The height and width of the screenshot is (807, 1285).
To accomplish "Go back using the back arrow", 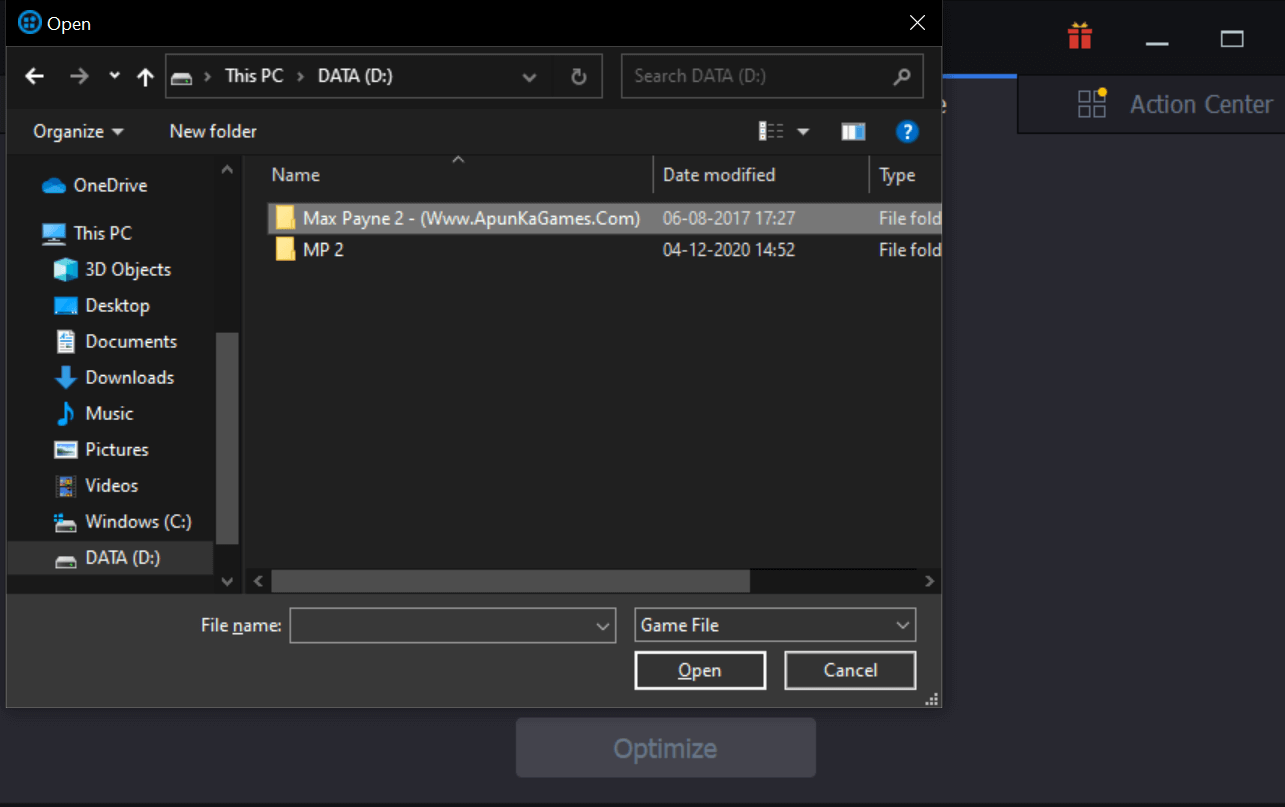I will tap(35, 75).
